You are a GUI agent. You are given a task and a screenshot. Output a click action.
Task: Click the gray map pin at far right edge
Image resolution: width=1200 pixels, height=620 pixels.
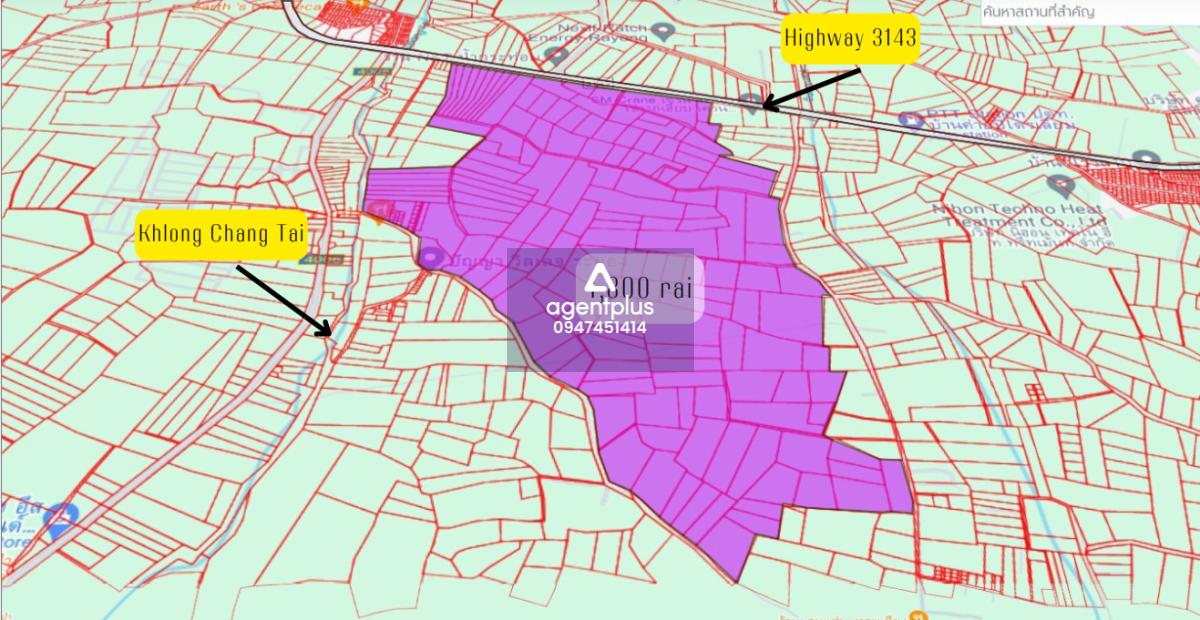[1146, 158]
